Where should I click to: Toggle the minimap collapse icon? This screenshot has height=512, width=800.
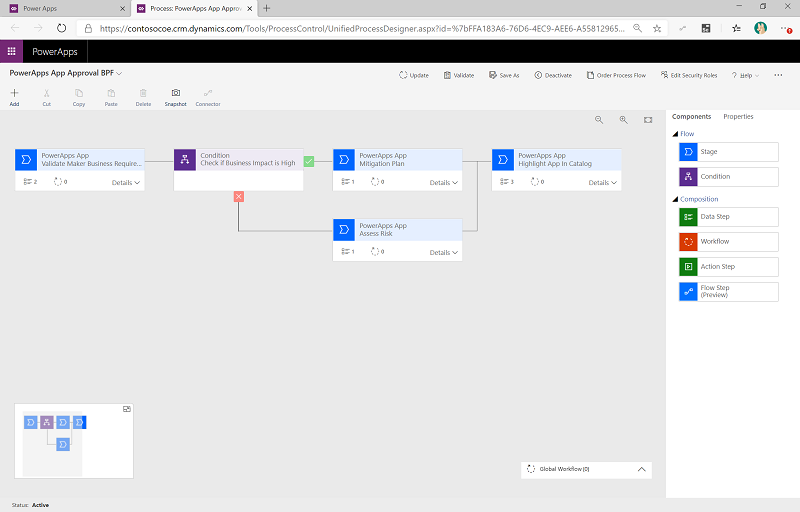[x=127, y=409]
